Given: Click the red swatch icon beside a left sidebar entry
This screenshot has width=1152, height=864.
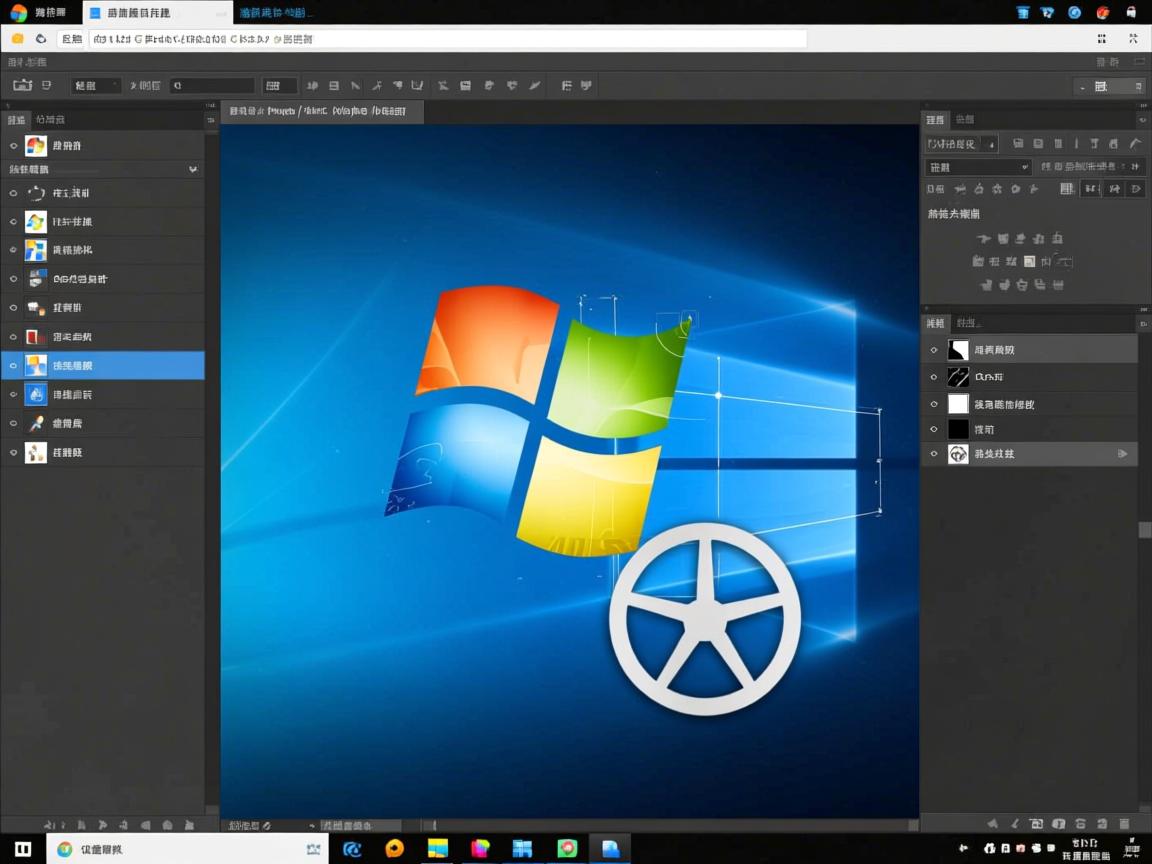Looking at the screenshot, I should pyautogui.click(x=33, y=337).
